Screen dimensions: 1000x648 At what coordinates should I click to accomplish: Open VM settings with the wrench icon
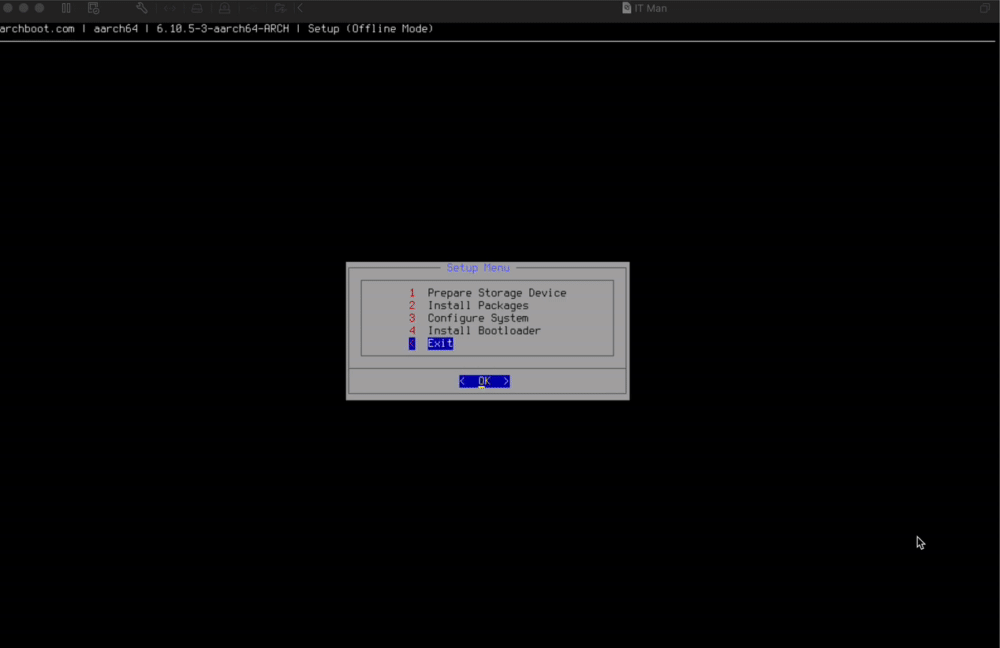click(x=142, y=8)
